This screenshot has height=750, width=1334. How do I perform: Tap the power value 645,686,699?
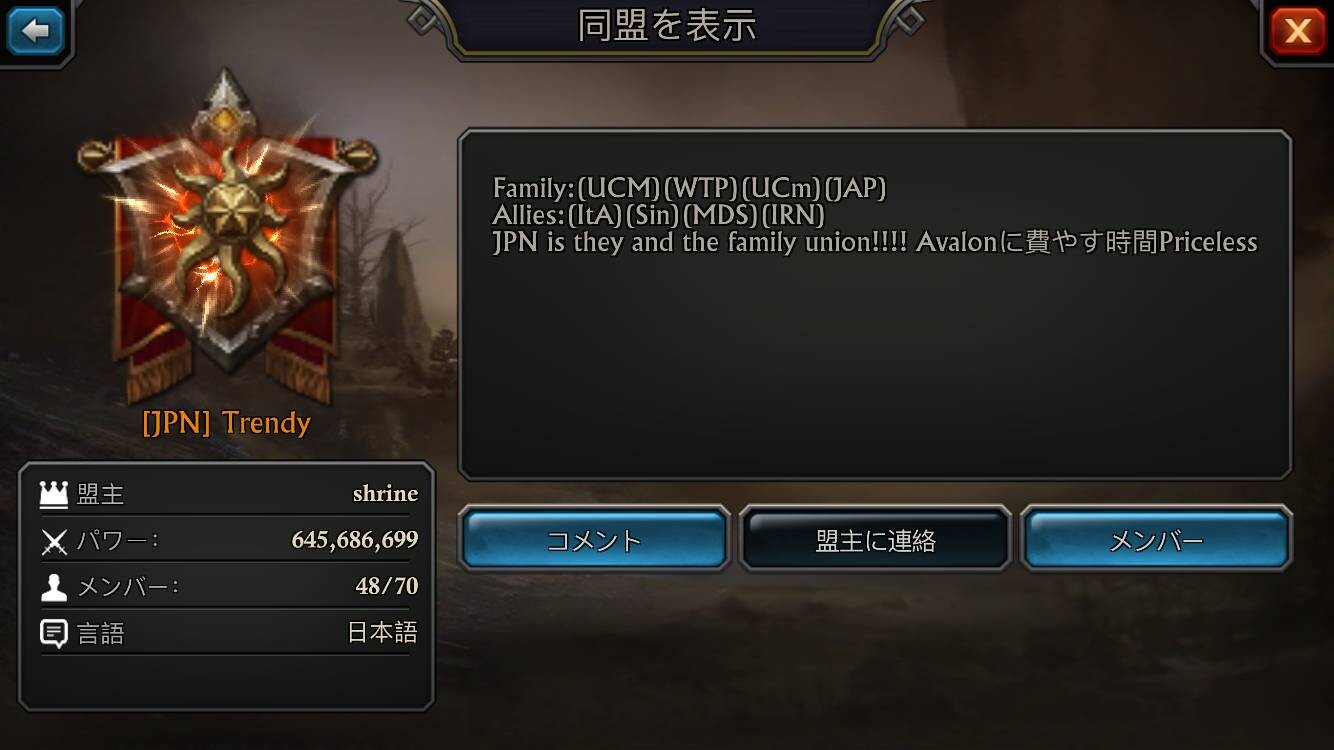[355, 540]
